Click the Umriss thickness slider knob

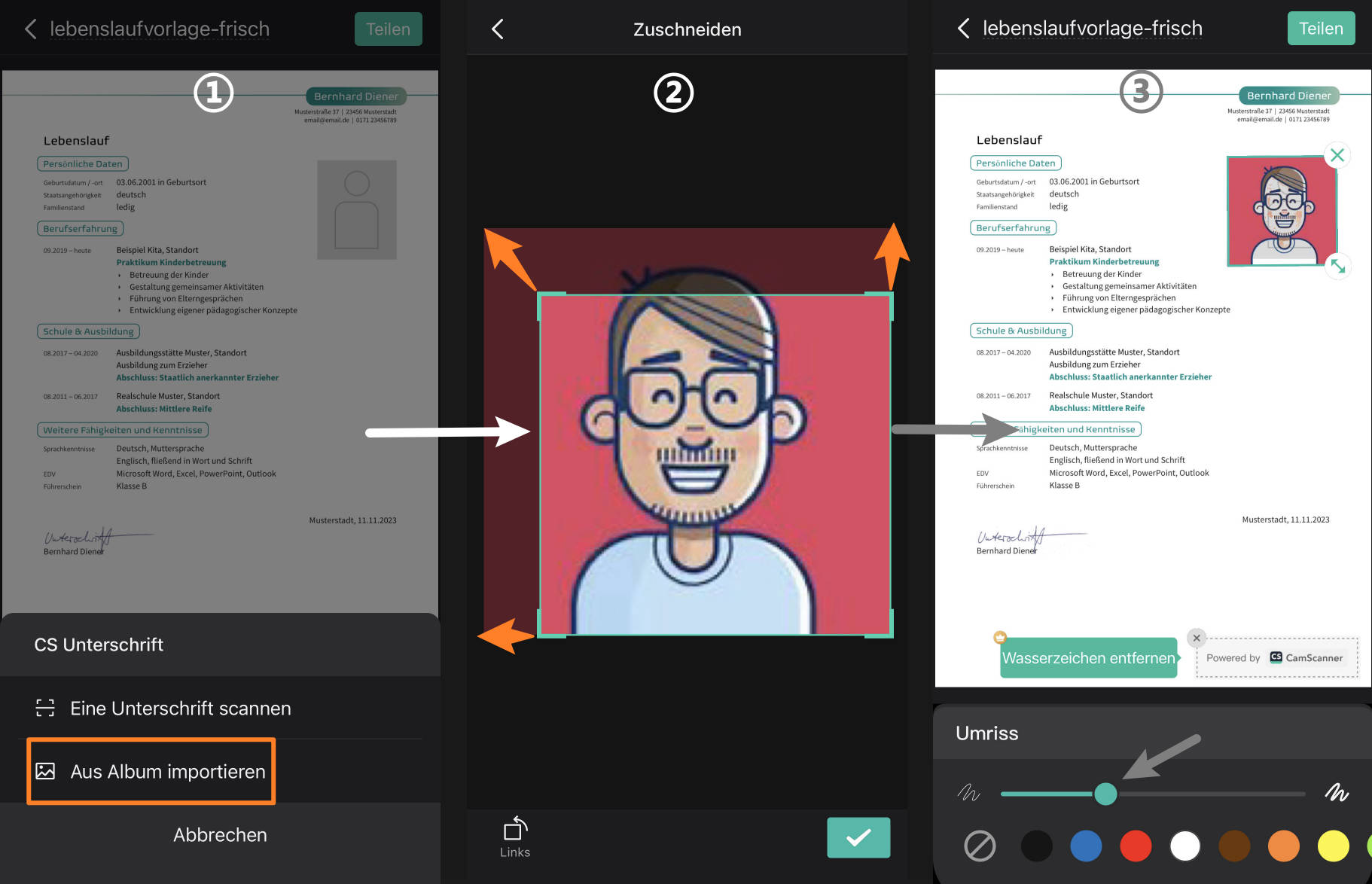point(1105,794)
